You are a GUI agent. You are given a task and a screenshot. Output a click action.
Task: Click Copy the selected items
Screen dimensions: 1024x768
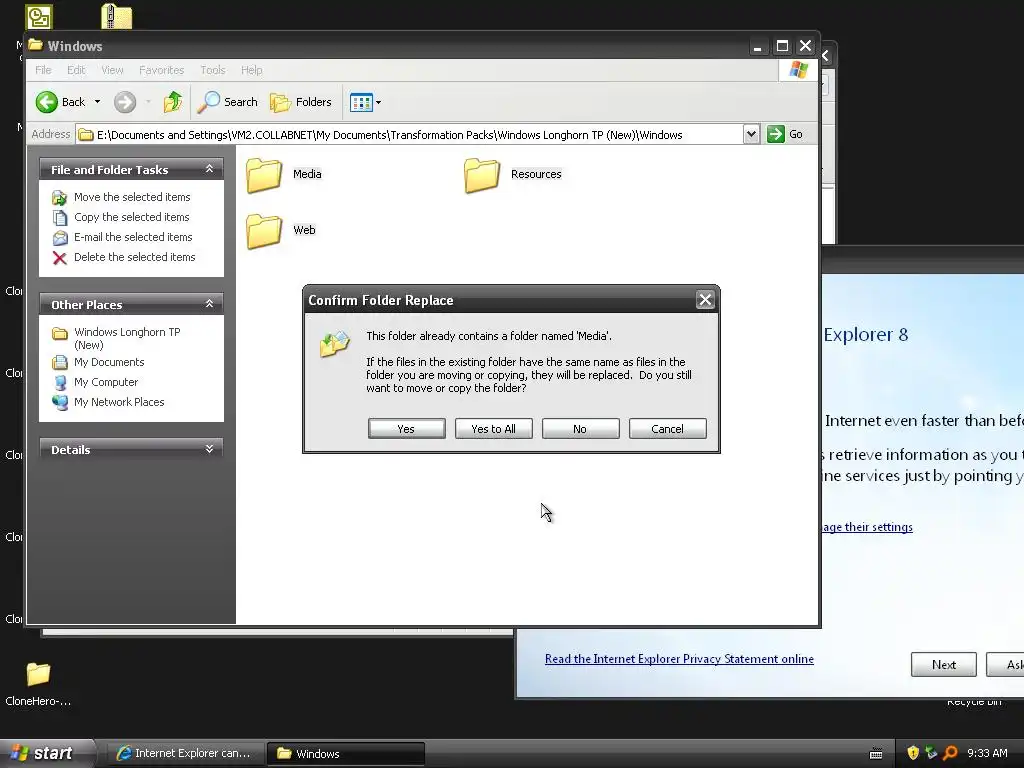(131, 217)
